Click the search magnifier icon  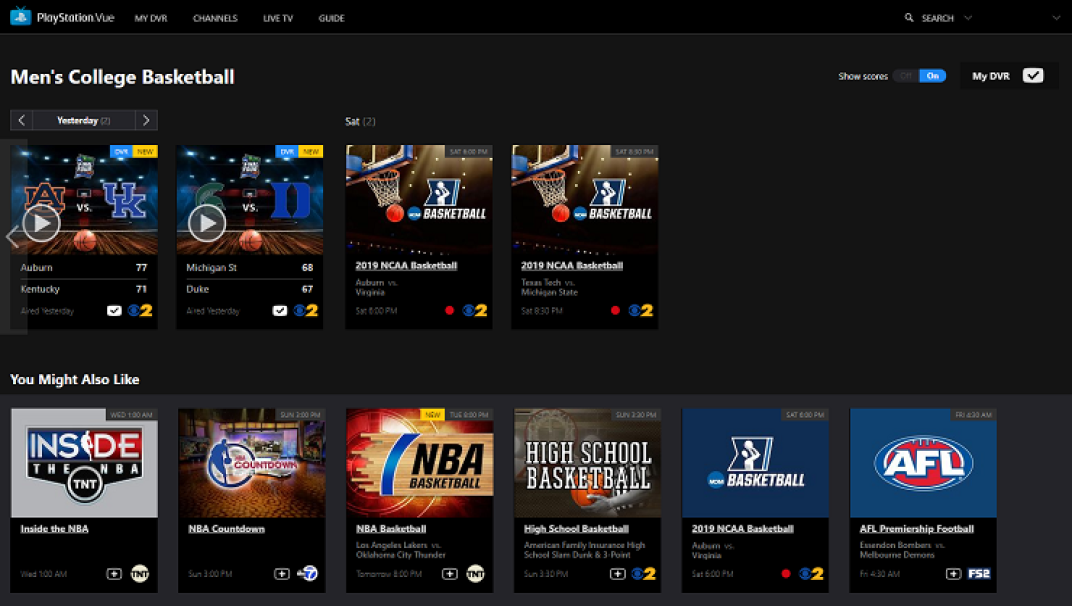[x=909, y=18]
